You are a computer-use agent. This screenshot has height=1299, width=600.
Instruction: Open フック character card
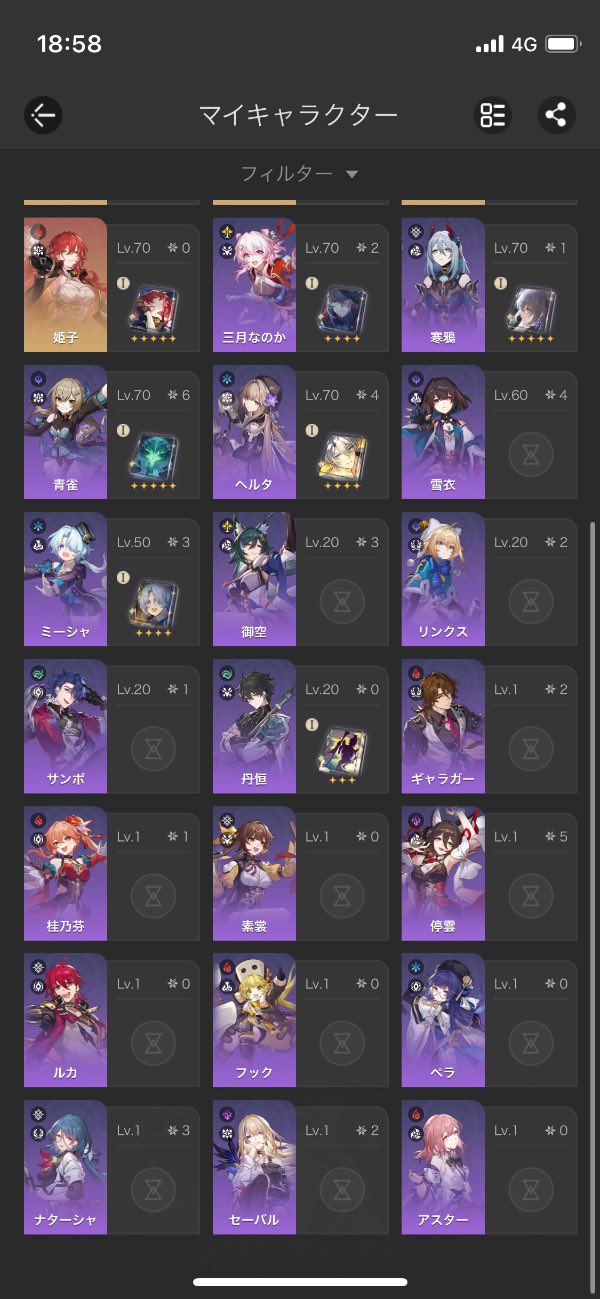[300, 1020]
